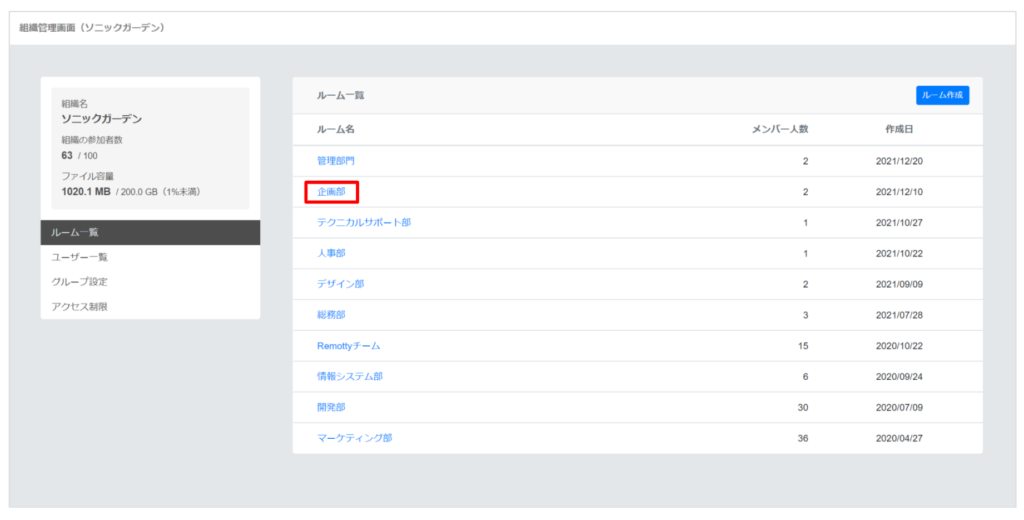Click the date 2021/12/10 for 企画部
This screenshot has width=1024, height=520.
(x=899, y=192)
